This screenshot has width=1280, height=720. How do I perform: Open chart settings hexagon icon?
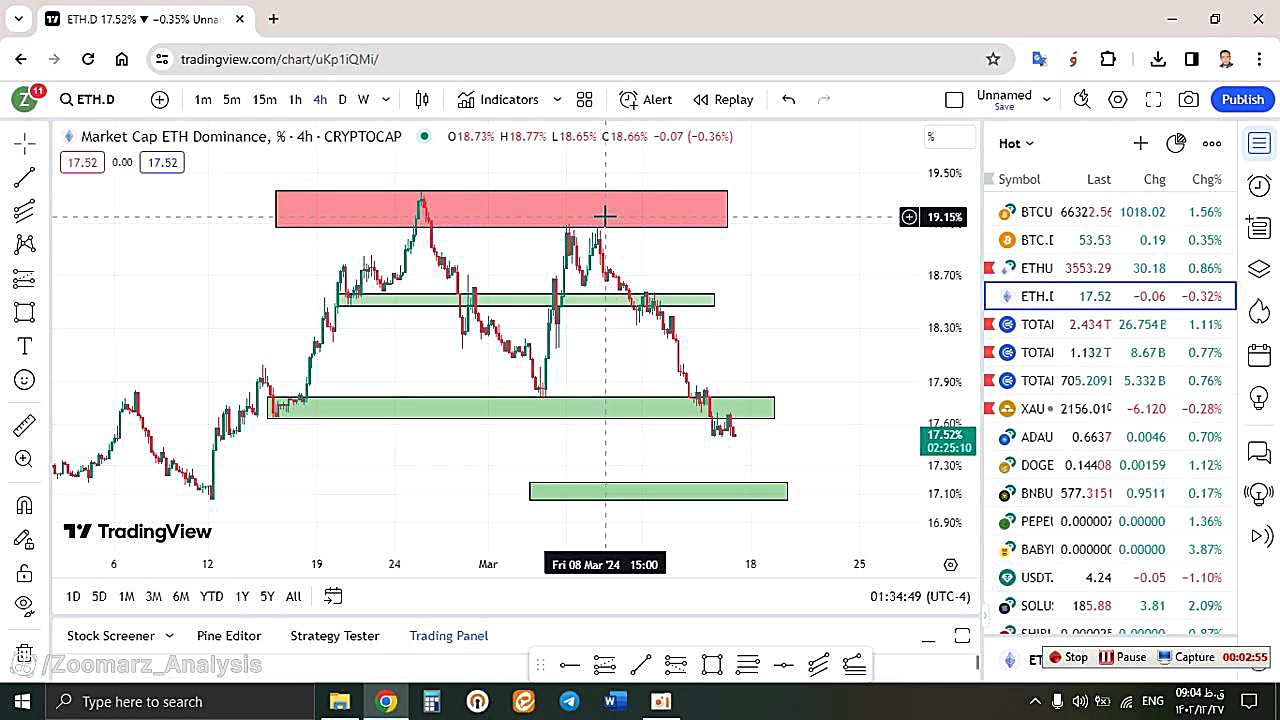(x=1118, y=99)
